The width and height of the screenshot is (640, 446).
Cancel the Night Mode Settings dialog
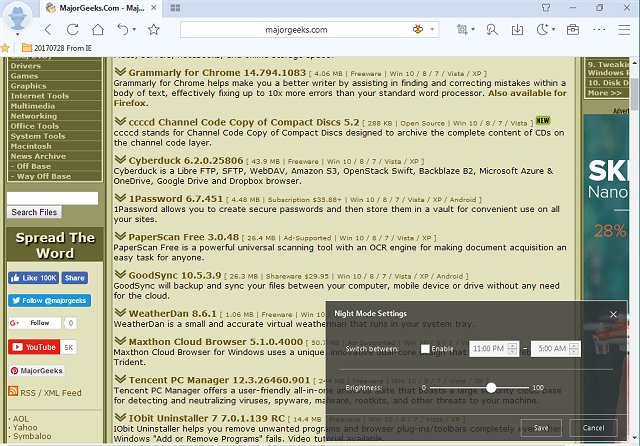[594, 427]
